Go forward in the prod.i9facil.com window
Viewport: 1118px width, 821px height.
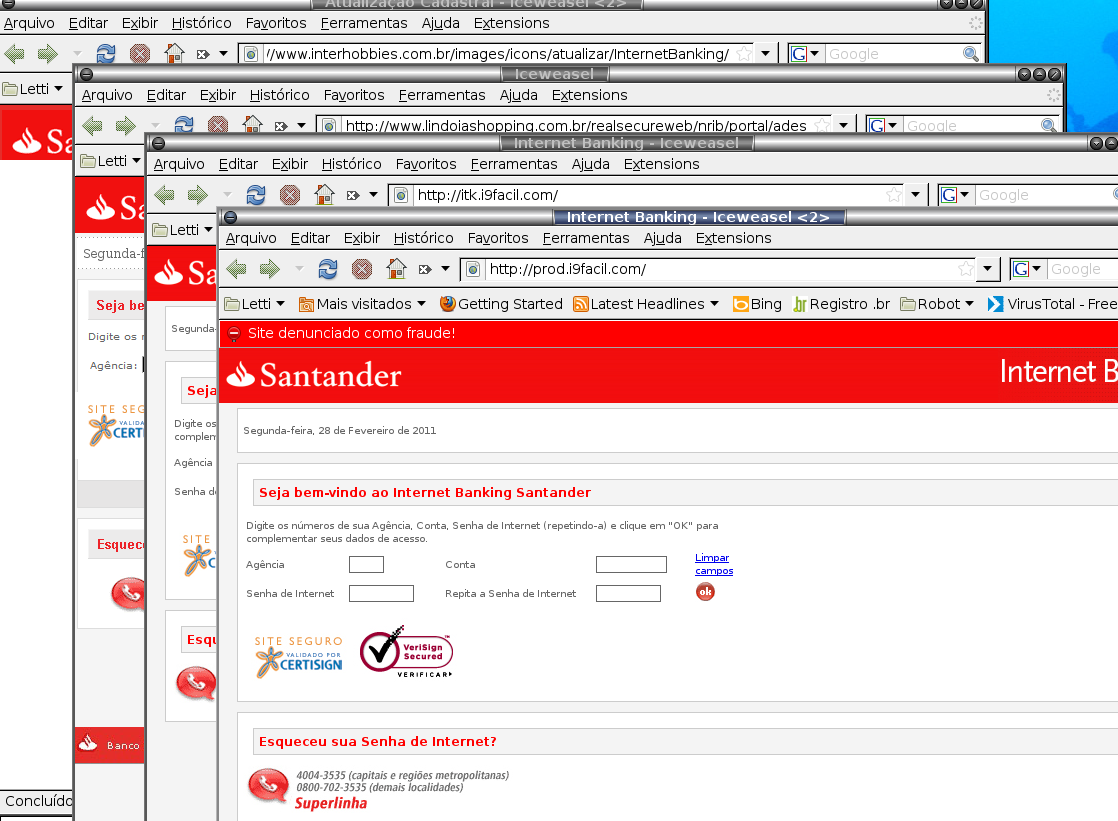coord(270,269)
